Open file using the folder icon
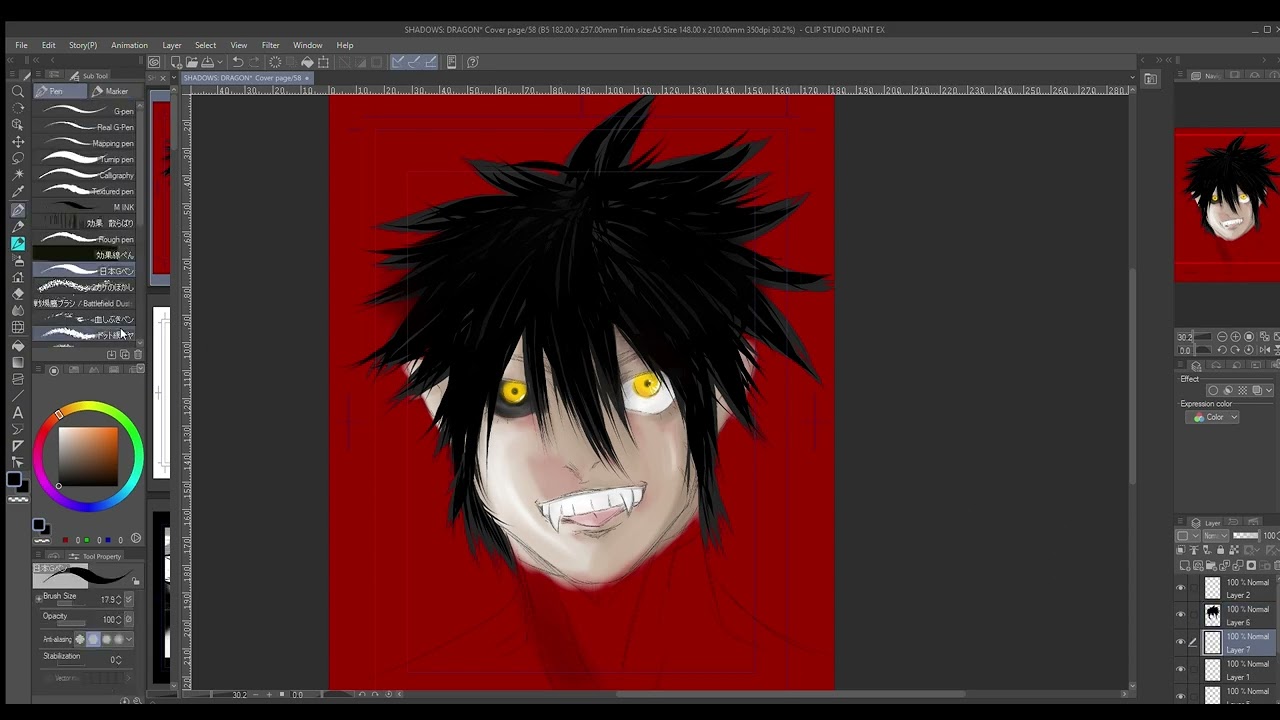Image resolution: width=1280 pixels, height=720 pixels. coord(191,62)
